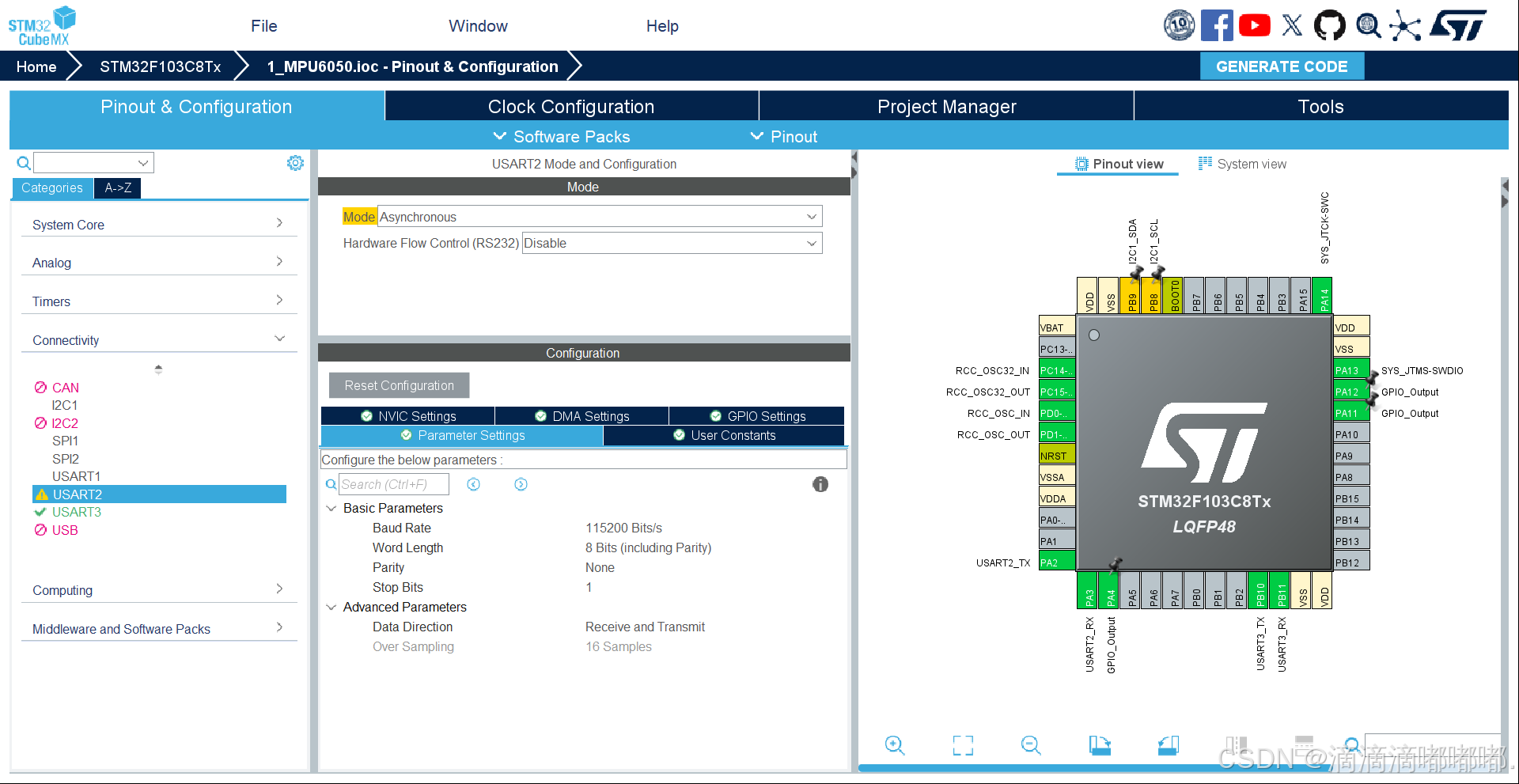This screenshot has height=784, width=1519.
Task: Open the NVIC Settings tab
Action: [x=408, y=416]
